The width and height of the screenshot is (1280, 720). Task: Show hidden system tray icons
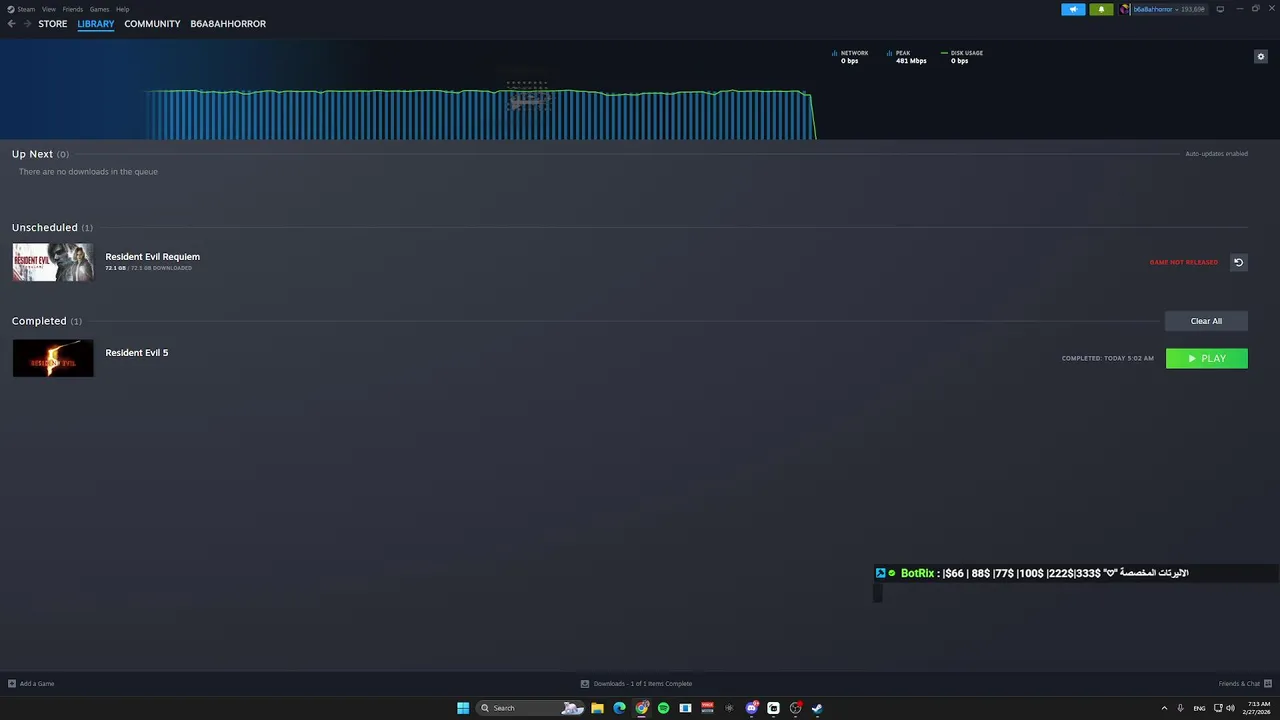(x=1164, y=708)
